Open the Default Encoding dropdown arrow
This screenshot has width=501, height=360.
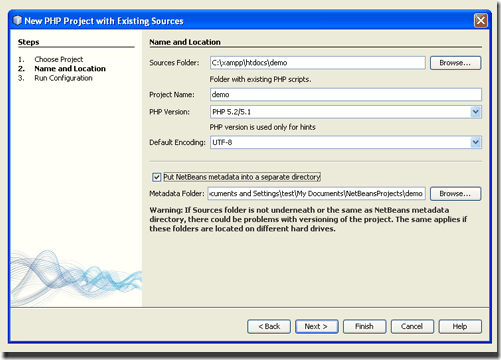click(476, 142)
